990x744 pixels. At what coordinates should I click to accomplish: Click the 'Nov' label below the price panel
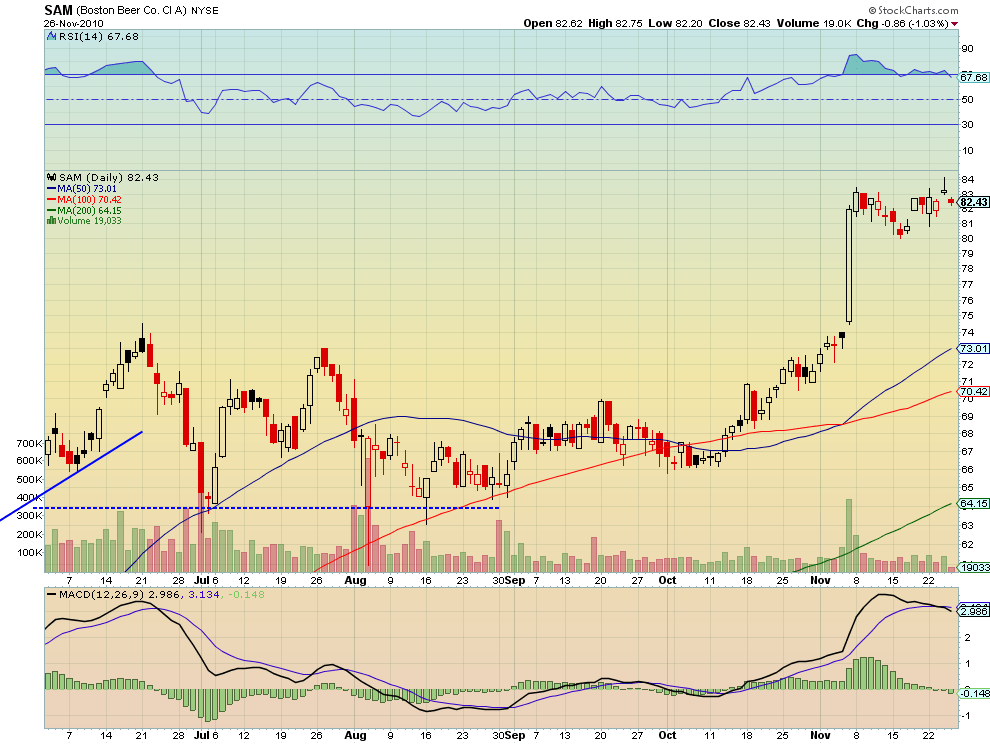(x=820, y=580)
